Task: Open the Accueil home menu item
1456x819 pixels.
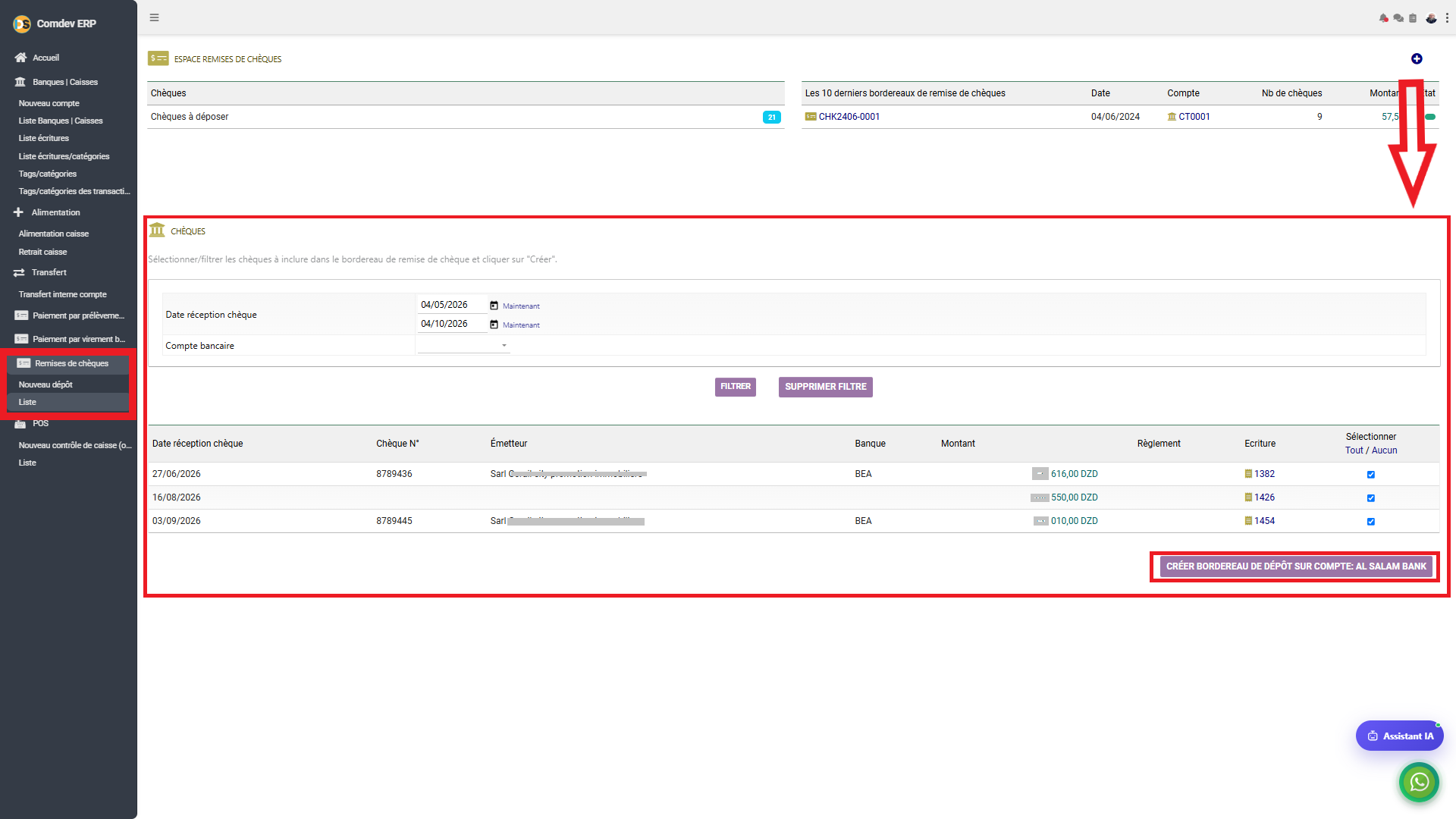Action: point(45,58)
